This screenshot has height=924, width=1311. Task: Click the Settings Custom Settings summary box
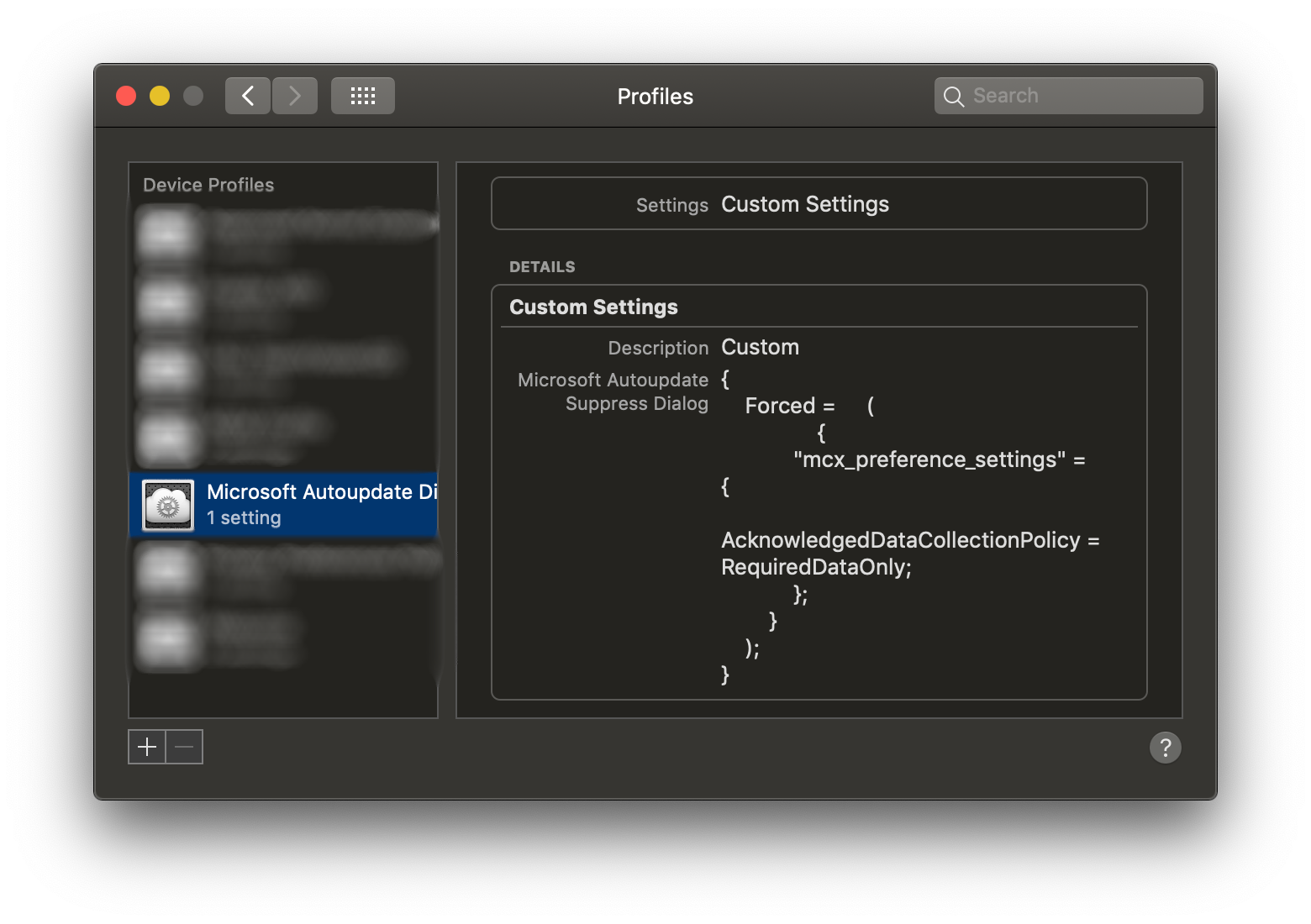click(819, 203)
